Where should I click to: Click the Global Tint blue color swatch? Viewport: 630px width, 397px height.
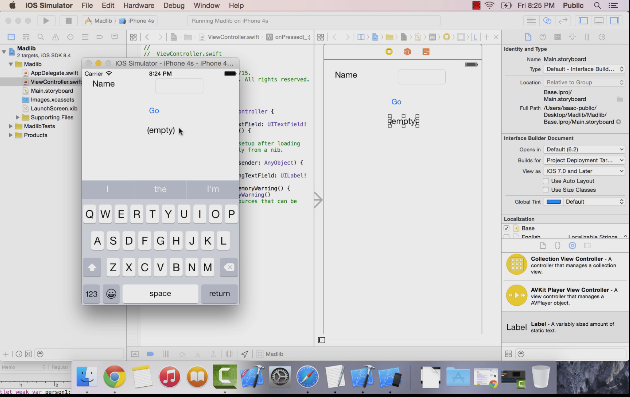554,202
